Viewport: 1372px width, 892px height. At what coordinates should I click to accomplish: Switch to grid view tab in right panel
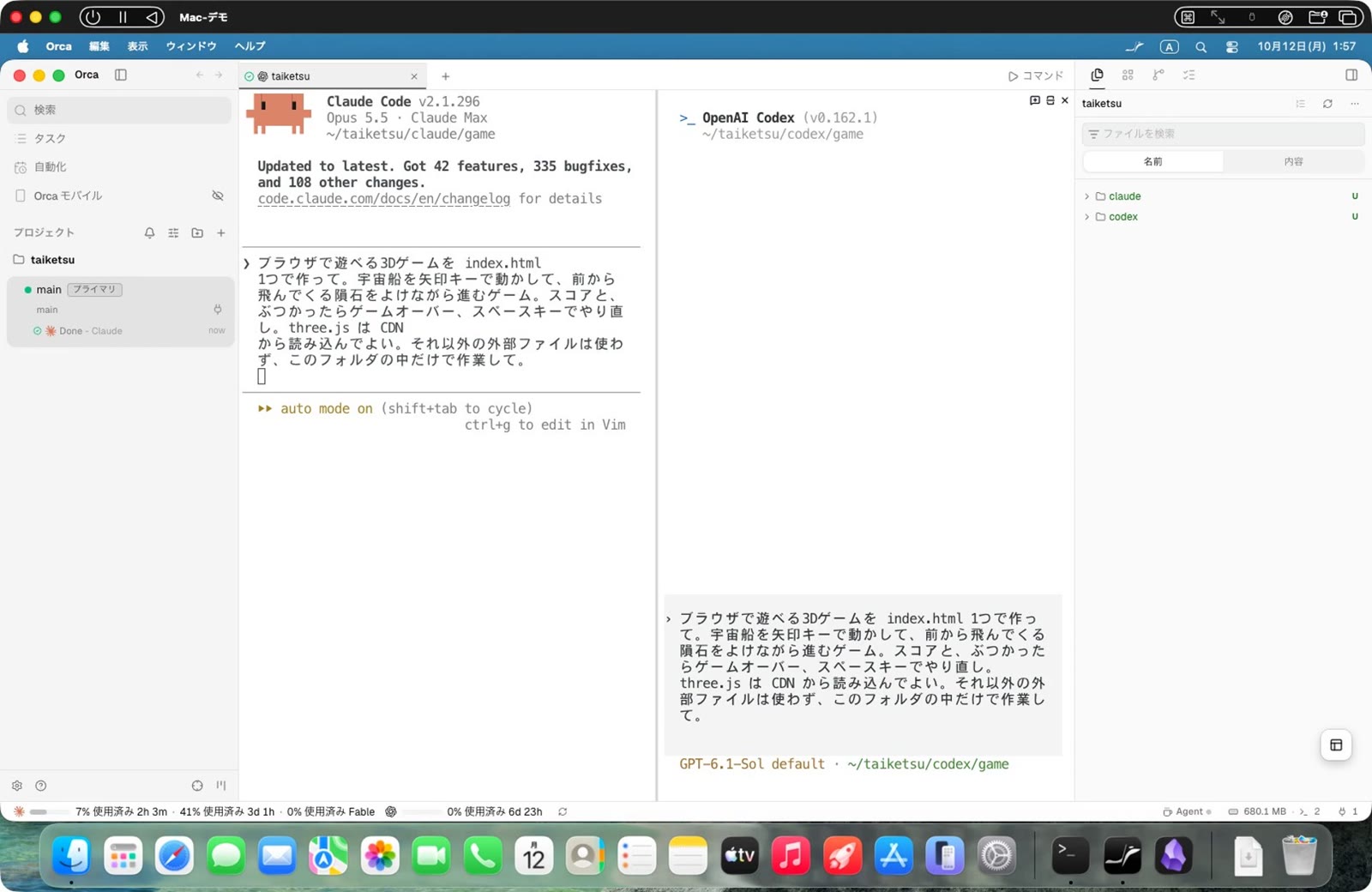pos(1128,75)
